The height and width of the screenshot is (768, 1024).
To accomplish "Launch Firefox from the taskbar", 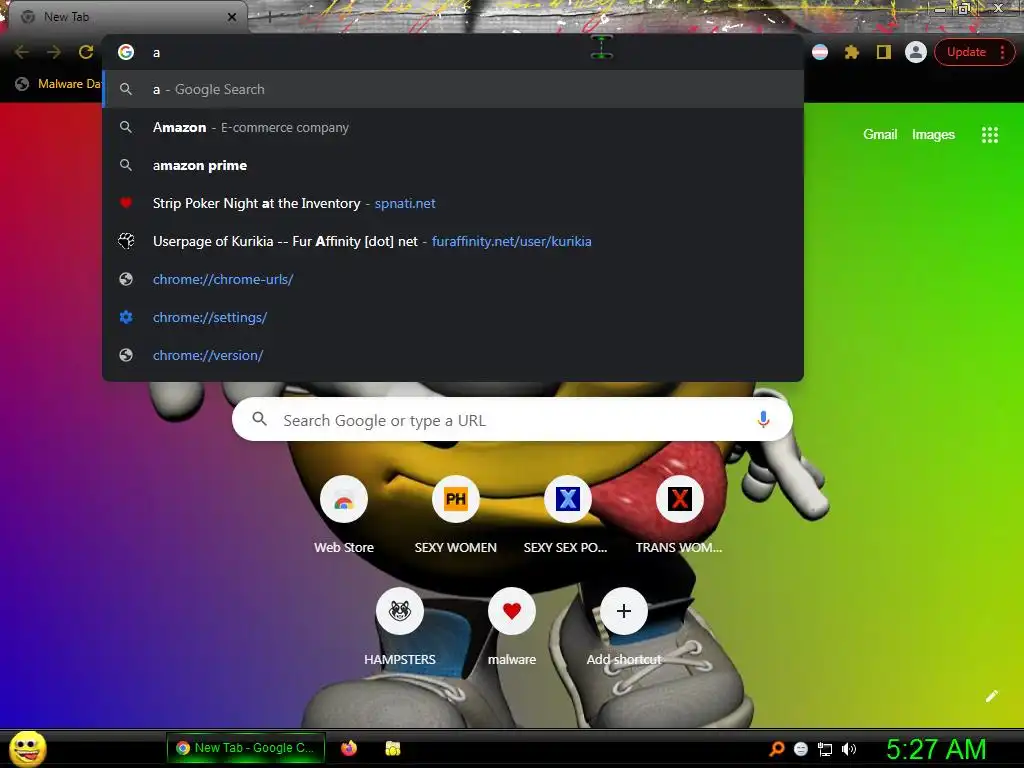I will [x=349, y=748].
